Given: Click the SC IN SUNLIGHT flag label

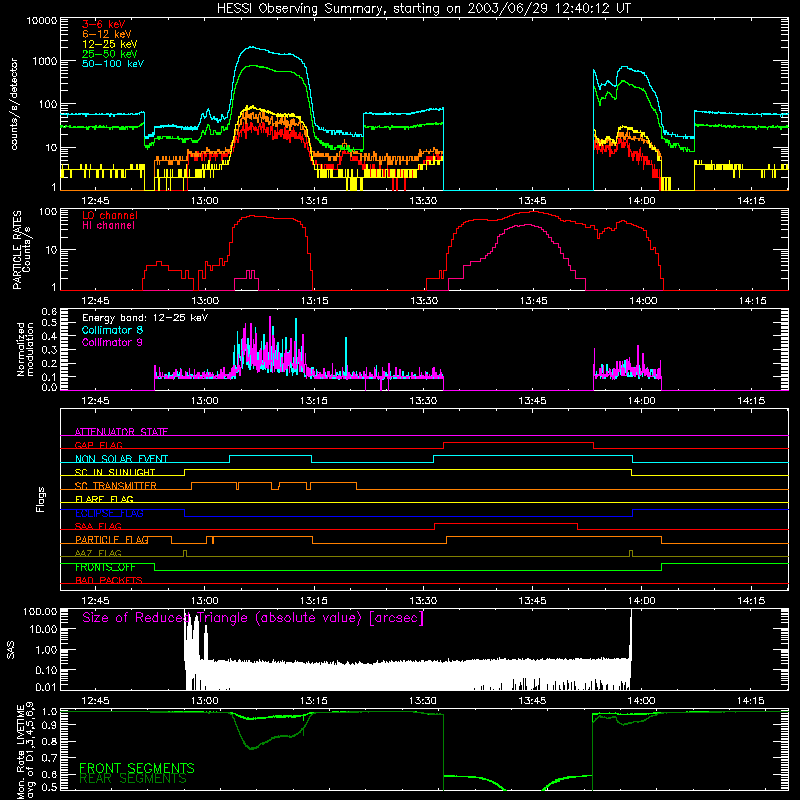Looking at the screenshot, I should (x=115, y=472).
